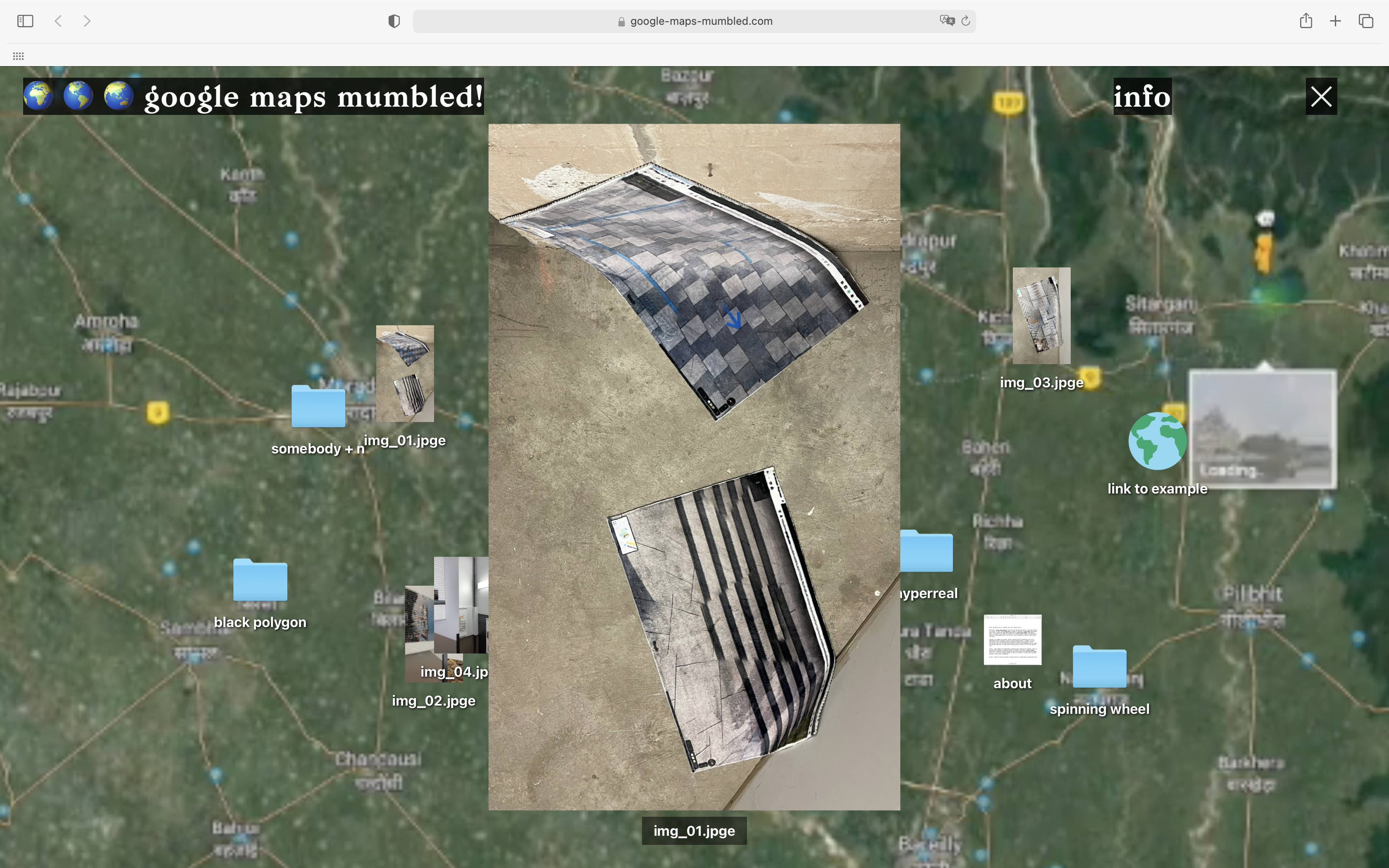
Task: Open a new tab
Action: (1336, 21)
